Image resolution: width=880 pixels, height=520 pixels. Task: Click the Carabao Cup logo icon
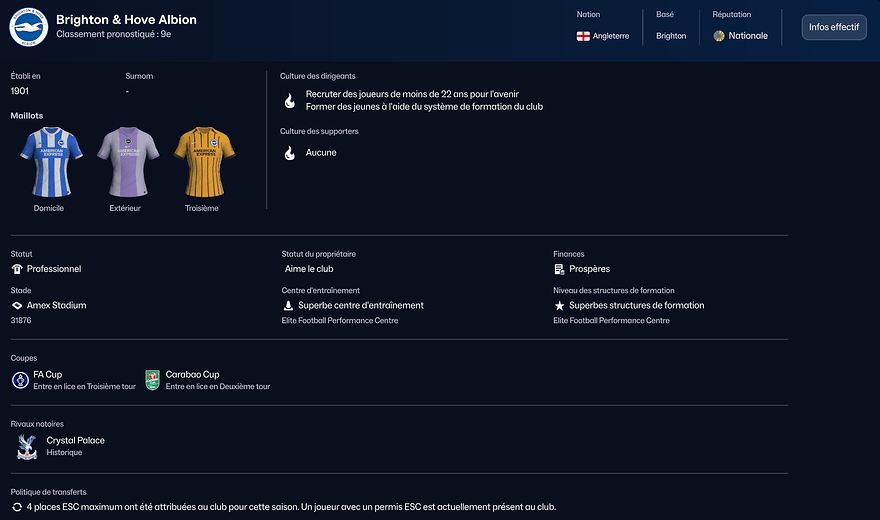click(x=153, y=380)
